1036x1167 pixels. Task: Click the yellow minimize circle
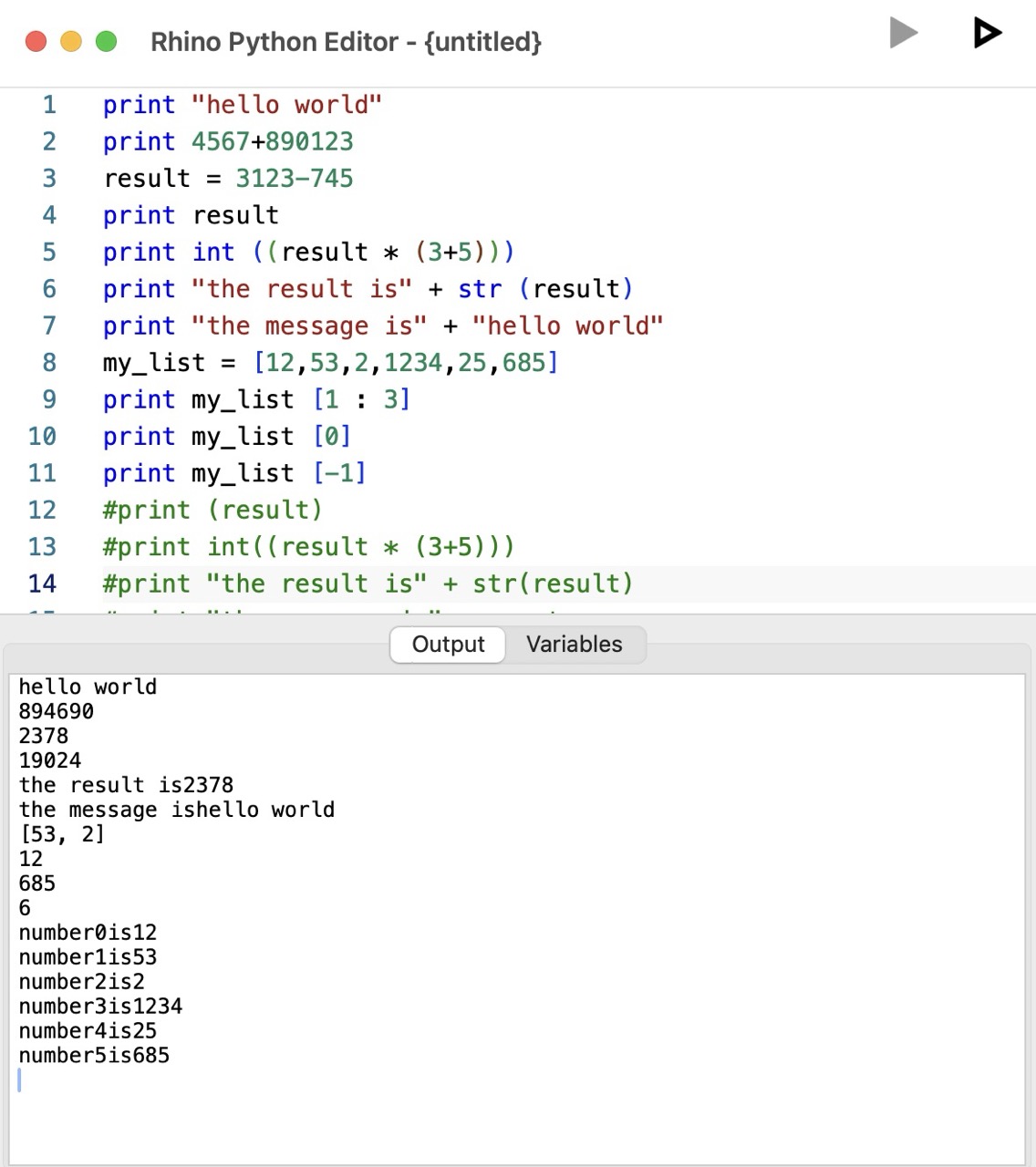pyautogui.click(x=71, y=41)
